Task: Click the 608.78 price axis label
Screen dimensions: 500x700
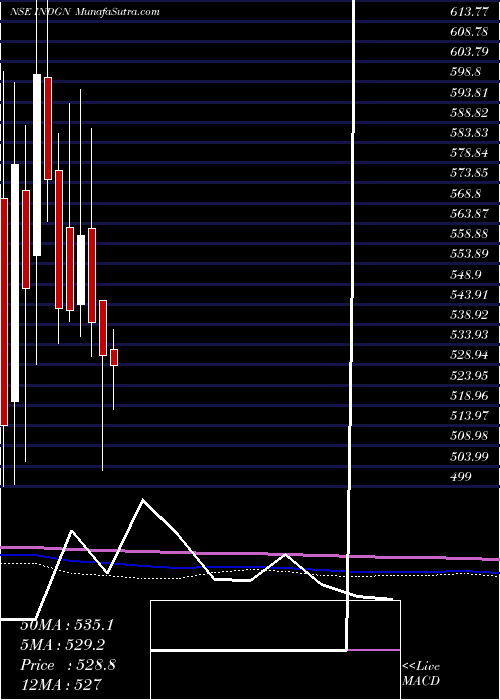Action: coord(470,32)
